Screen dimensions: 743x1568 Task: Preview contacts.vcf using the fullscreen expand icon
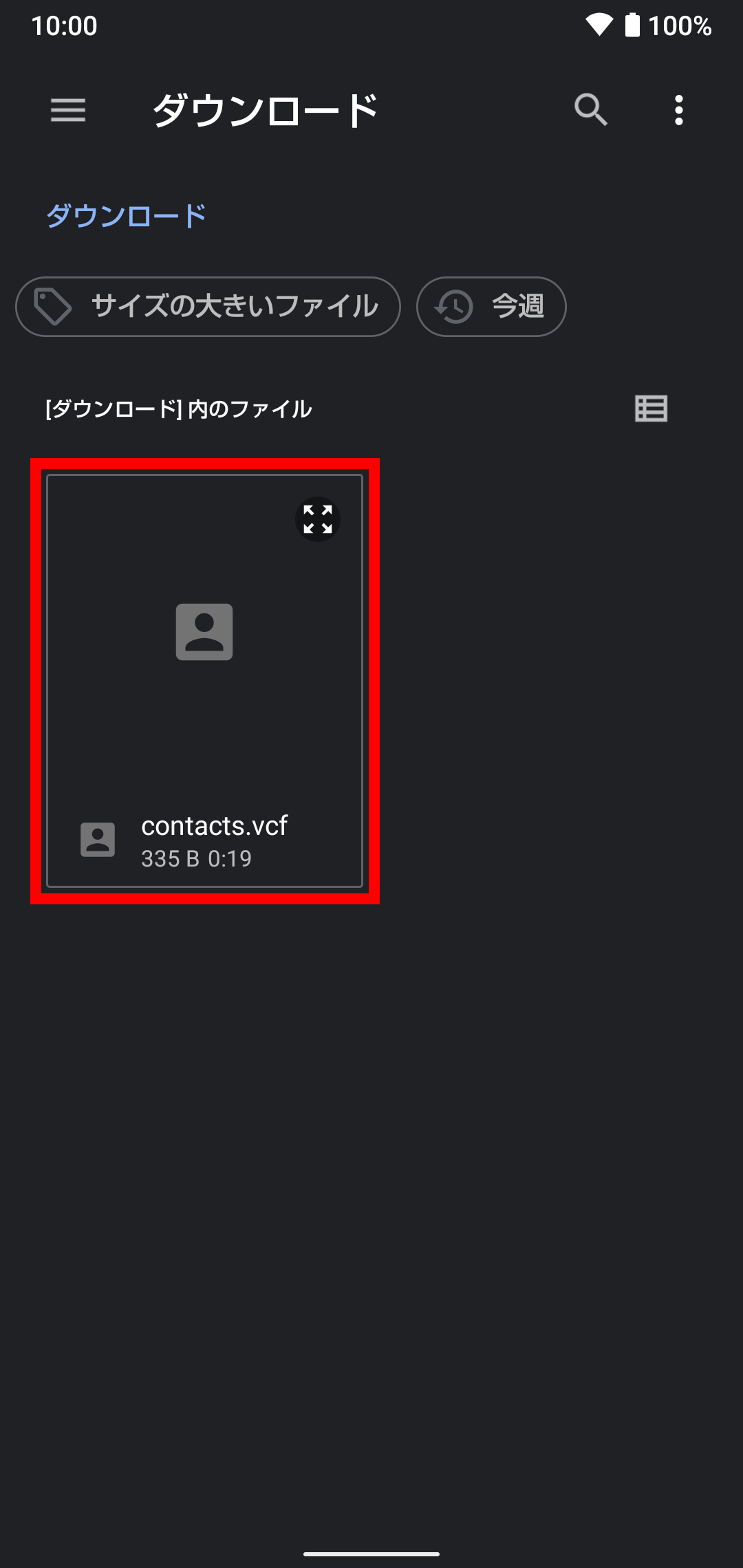[x=318, y=519]
